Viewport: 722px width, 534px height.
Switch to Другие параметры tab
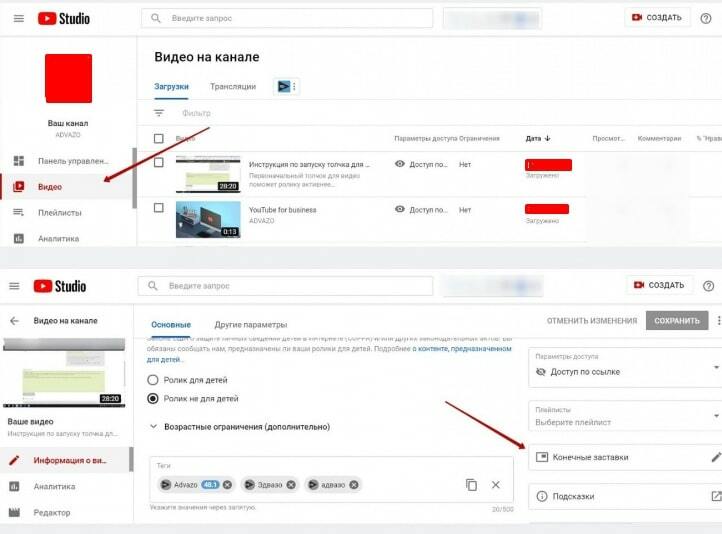(x=251, y=325)
